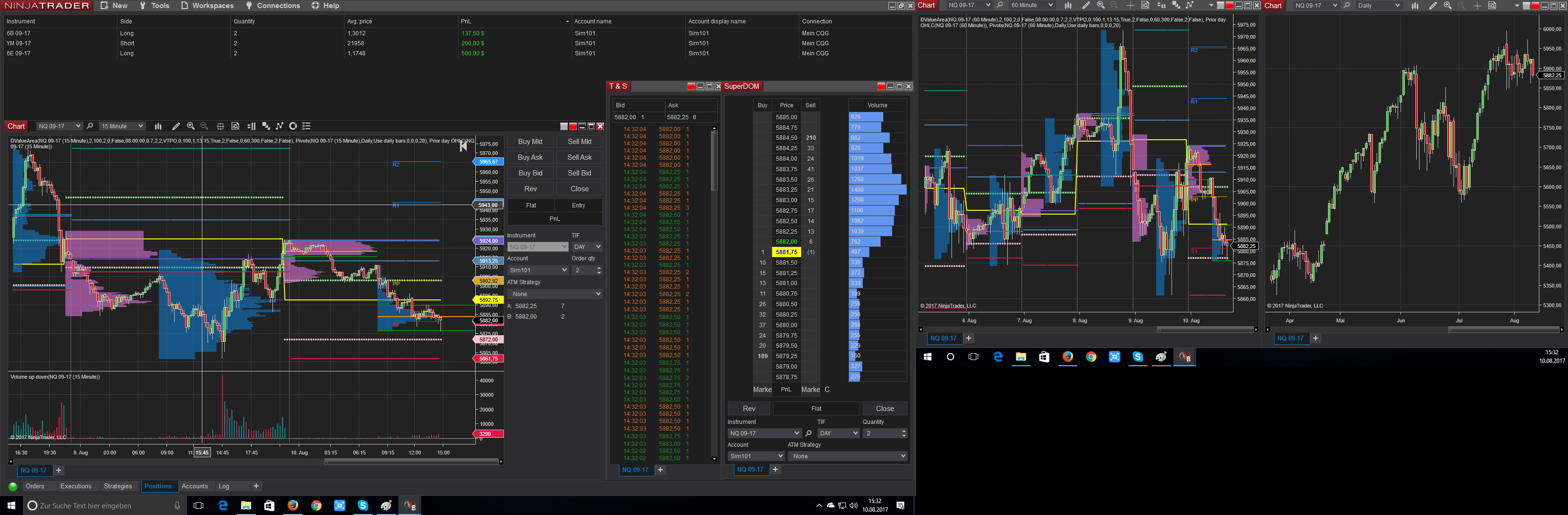
Task: Show the Data Box on Daily chart
Action: pyautogui.click(x=1492, y=5)
